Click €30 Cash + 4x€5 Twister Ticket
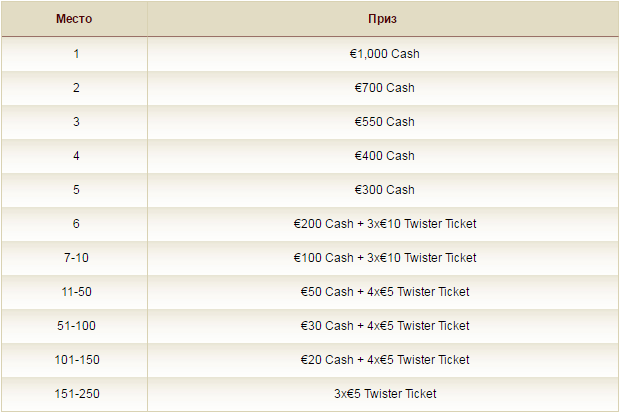This screenshot has width=620, height=413. click(x=385, y=326)
